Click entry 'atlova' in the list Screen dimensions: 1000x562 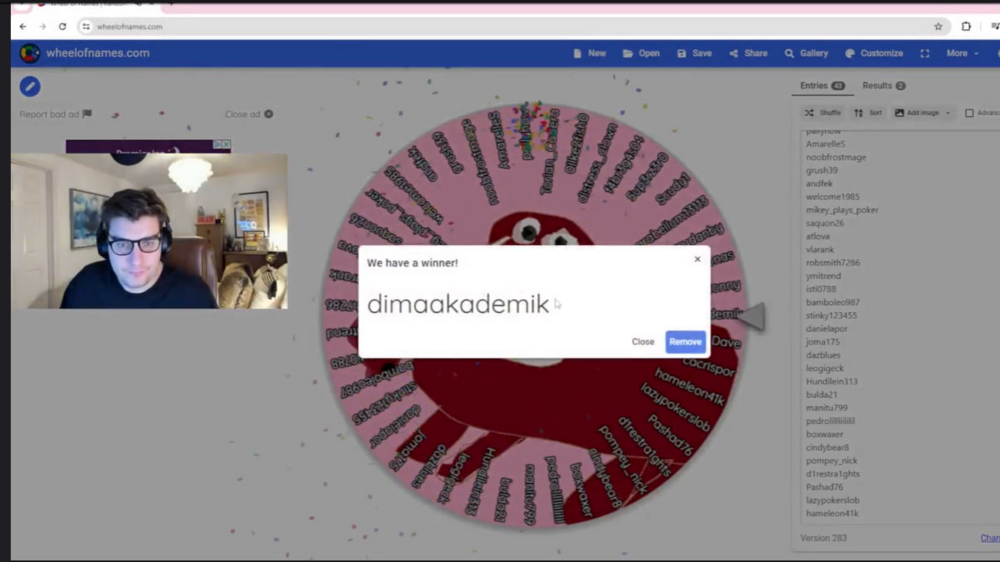pyautogui.click(x=818, y=236)
